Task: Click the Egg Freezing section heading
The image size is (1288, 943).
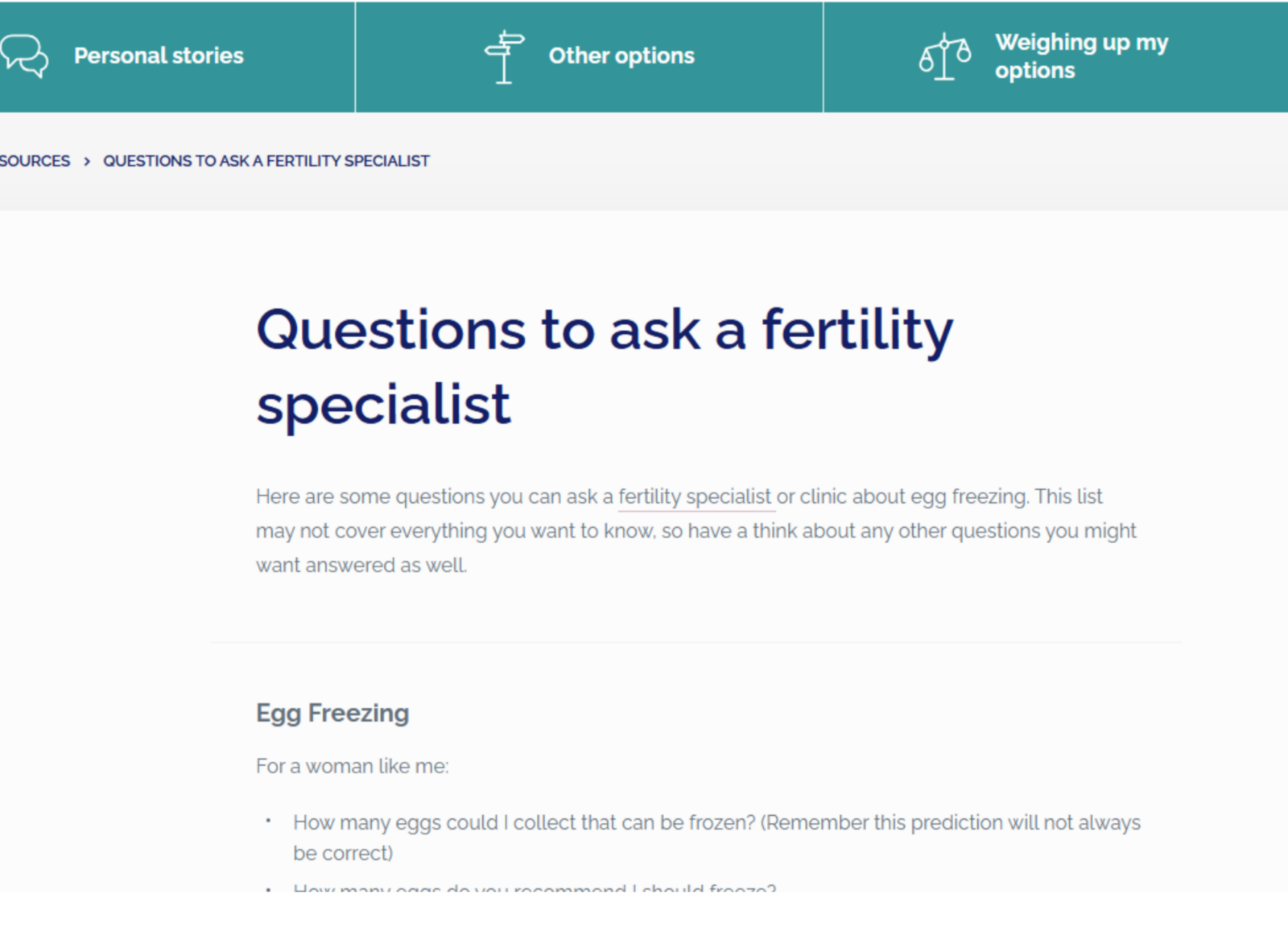Action: click(332, 713)
